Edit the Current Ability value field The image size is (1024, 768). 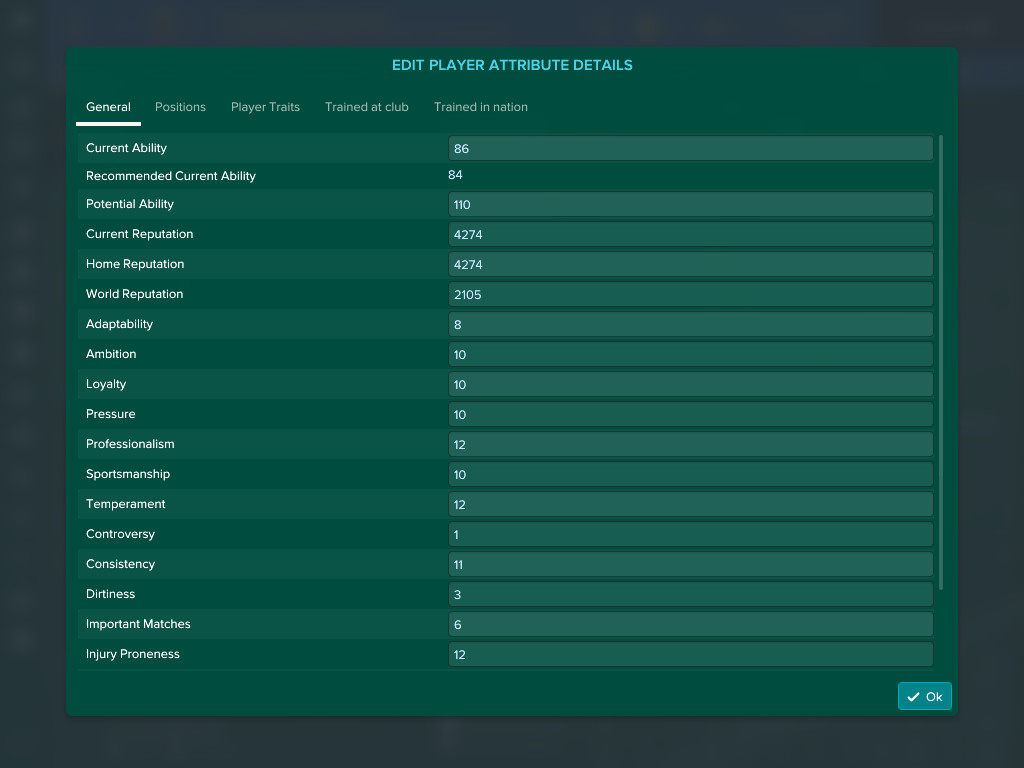tap(690, 147)
